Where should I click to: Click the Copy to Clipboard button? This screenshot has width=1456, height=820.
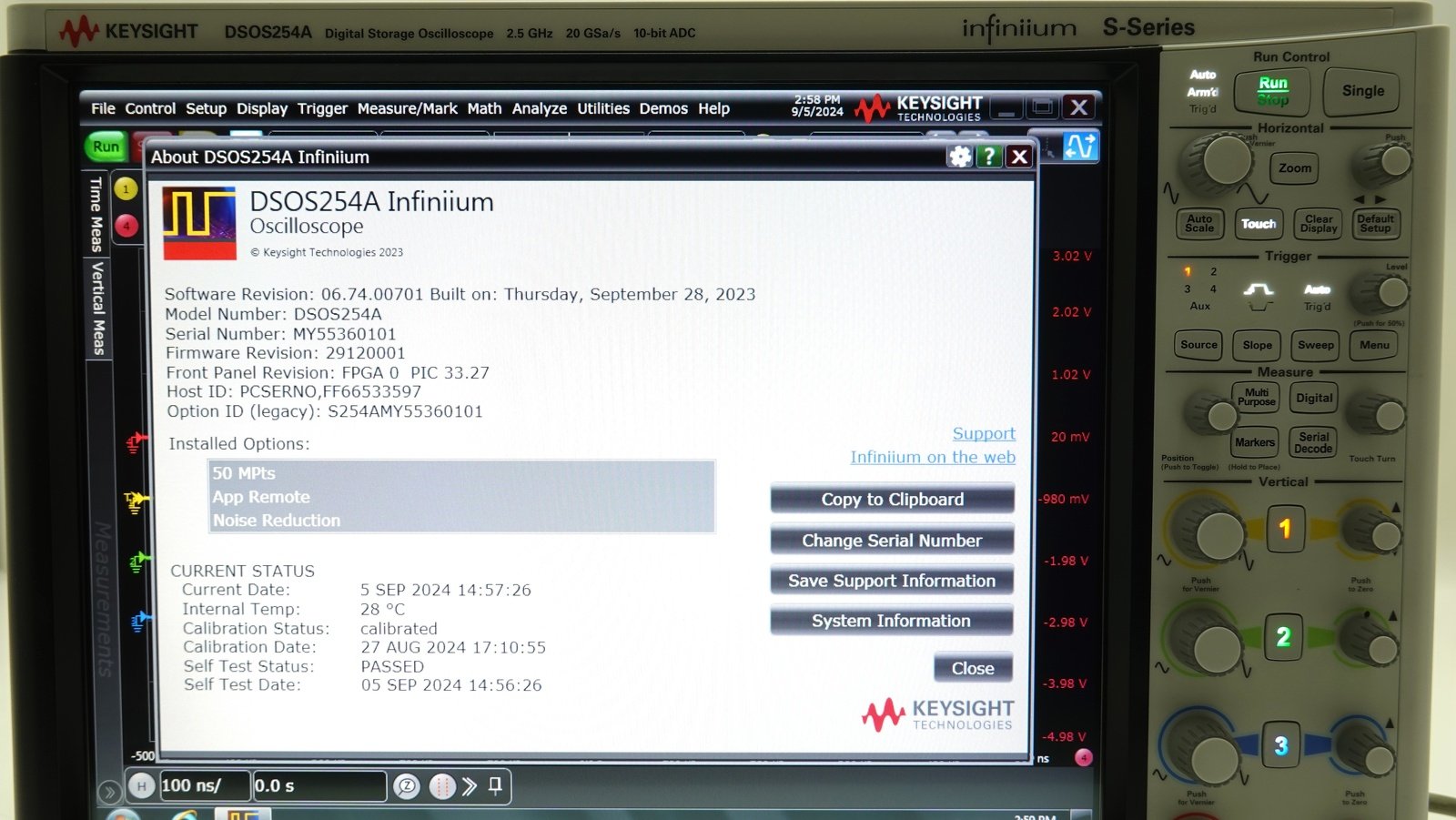tap(892, 499)
